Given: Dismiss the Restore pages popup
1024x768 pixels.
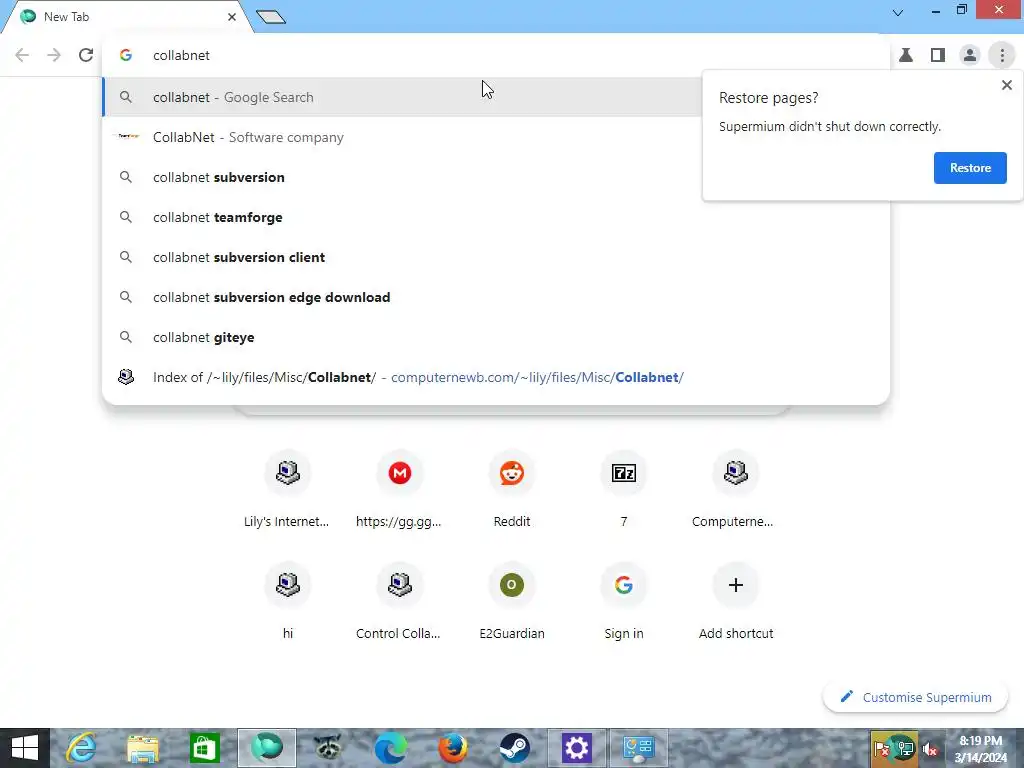Looking at the screenshot, I should [x=1006, y=85].
